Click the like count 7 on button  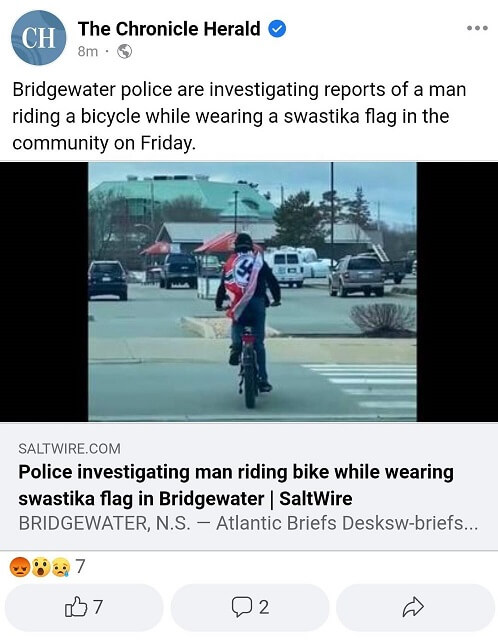(98, 607)
